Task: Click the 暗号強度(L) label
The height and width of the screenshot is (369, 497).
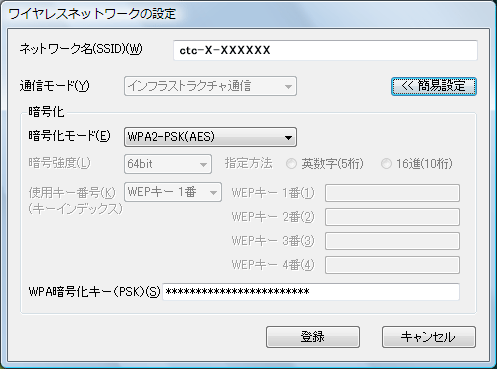Action: click(x=59, y=163)
